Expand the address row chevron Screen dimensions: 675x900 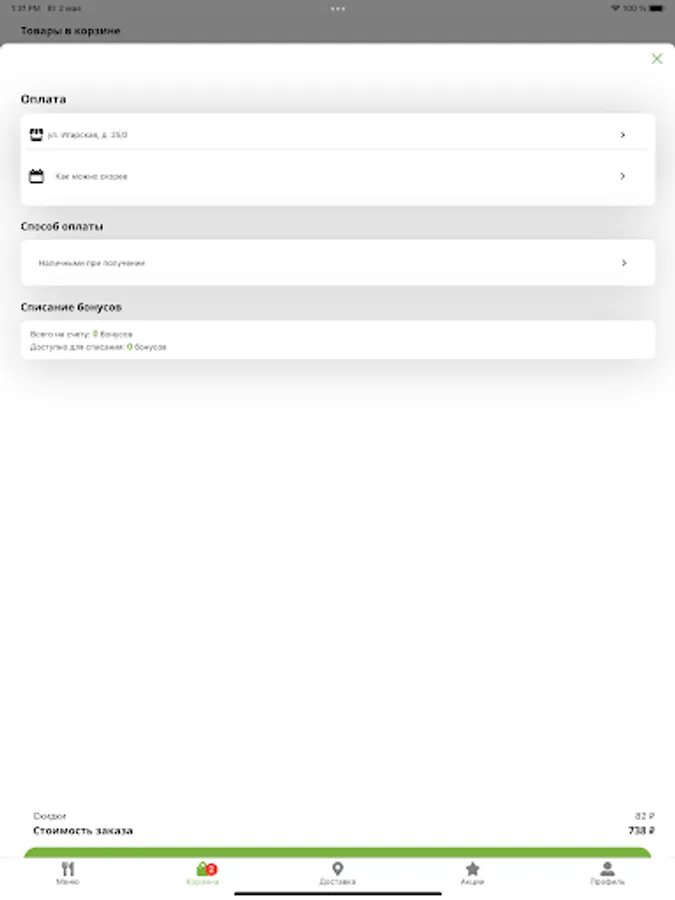(x=623, y=134)
